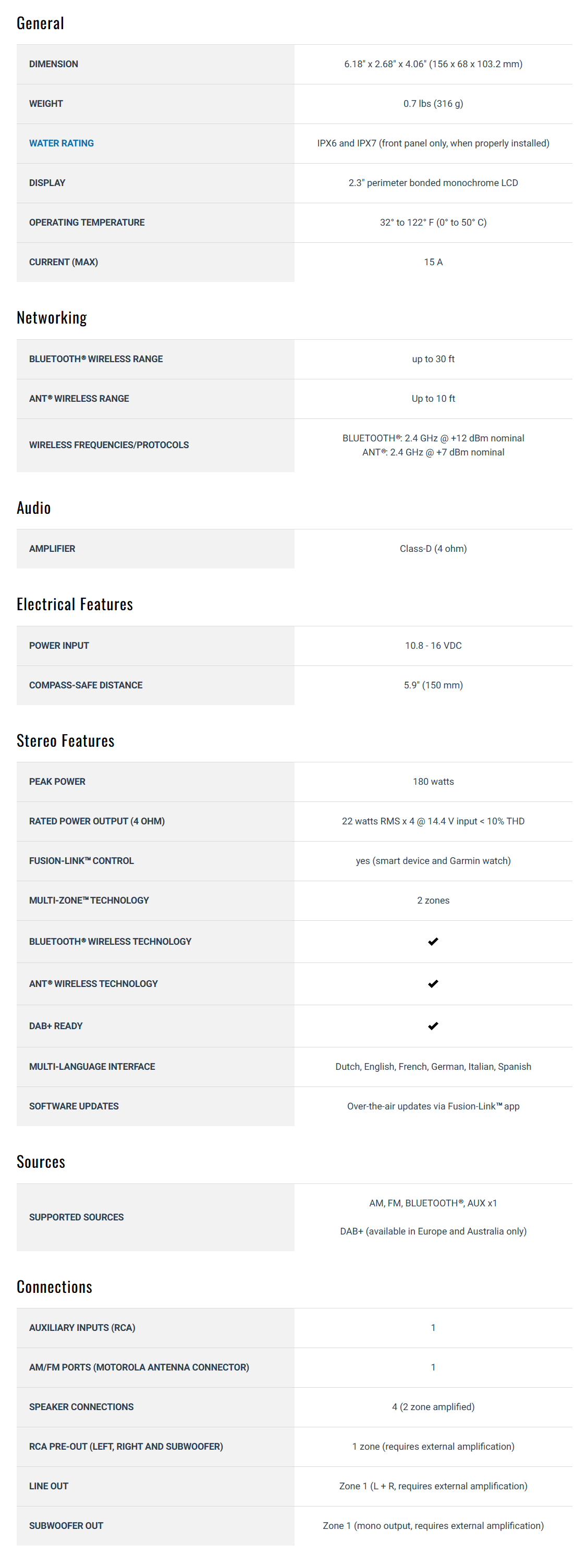The width and height of the screenshot is (574, 1568).
Task: Select the Electrical Features heading
Action: point(75,604)
